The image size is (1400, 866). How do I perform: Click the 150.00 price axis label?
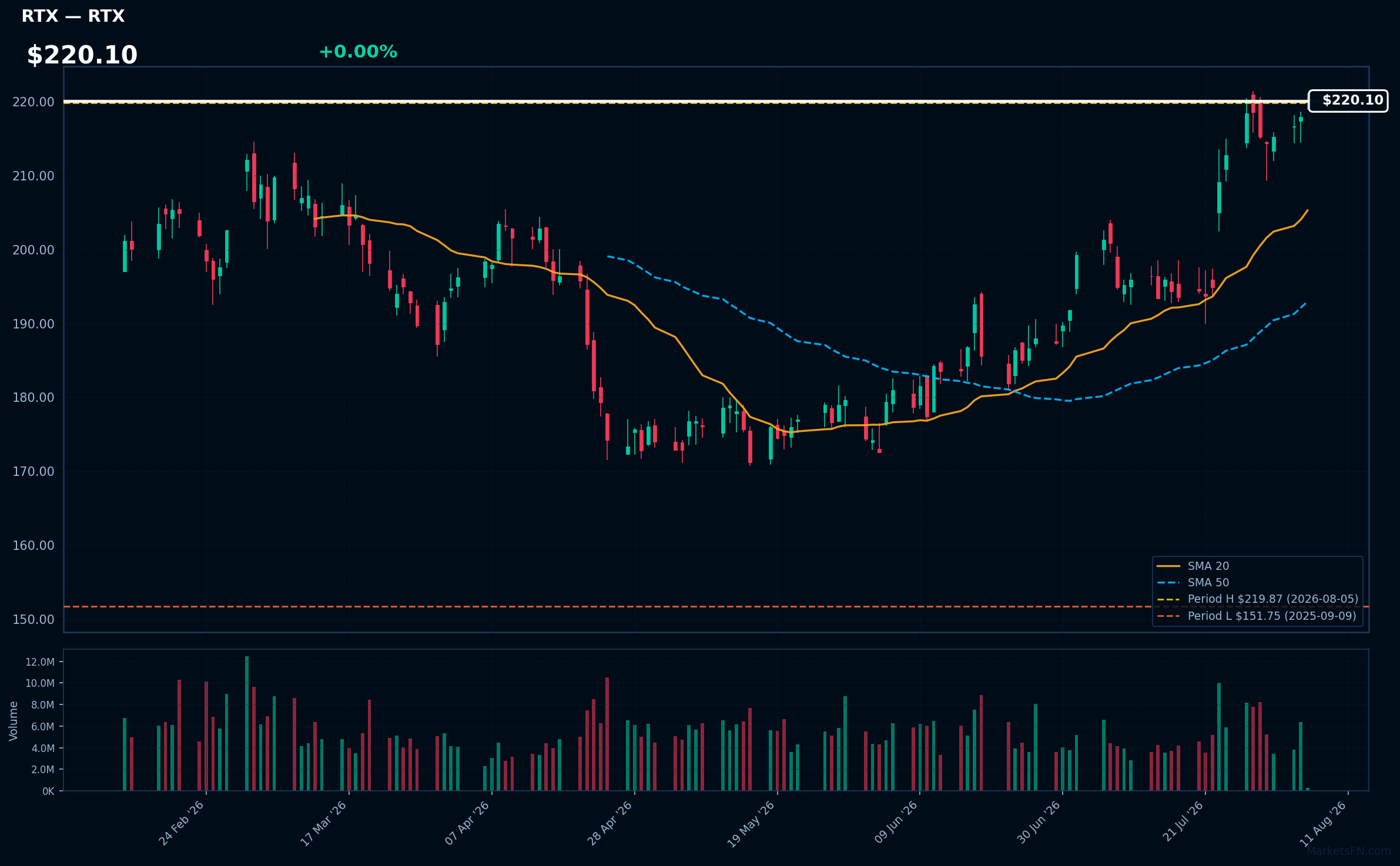coord(34,620)
